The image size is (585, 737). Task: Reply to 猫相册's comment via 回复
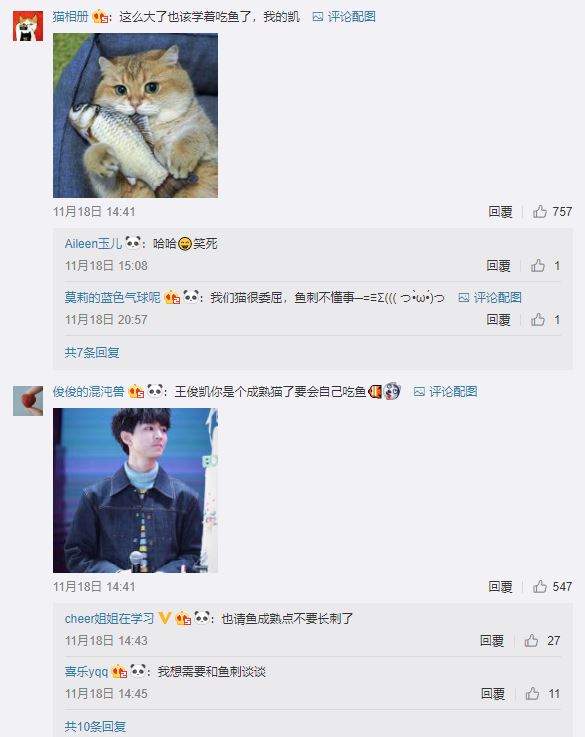coord(500,212)
